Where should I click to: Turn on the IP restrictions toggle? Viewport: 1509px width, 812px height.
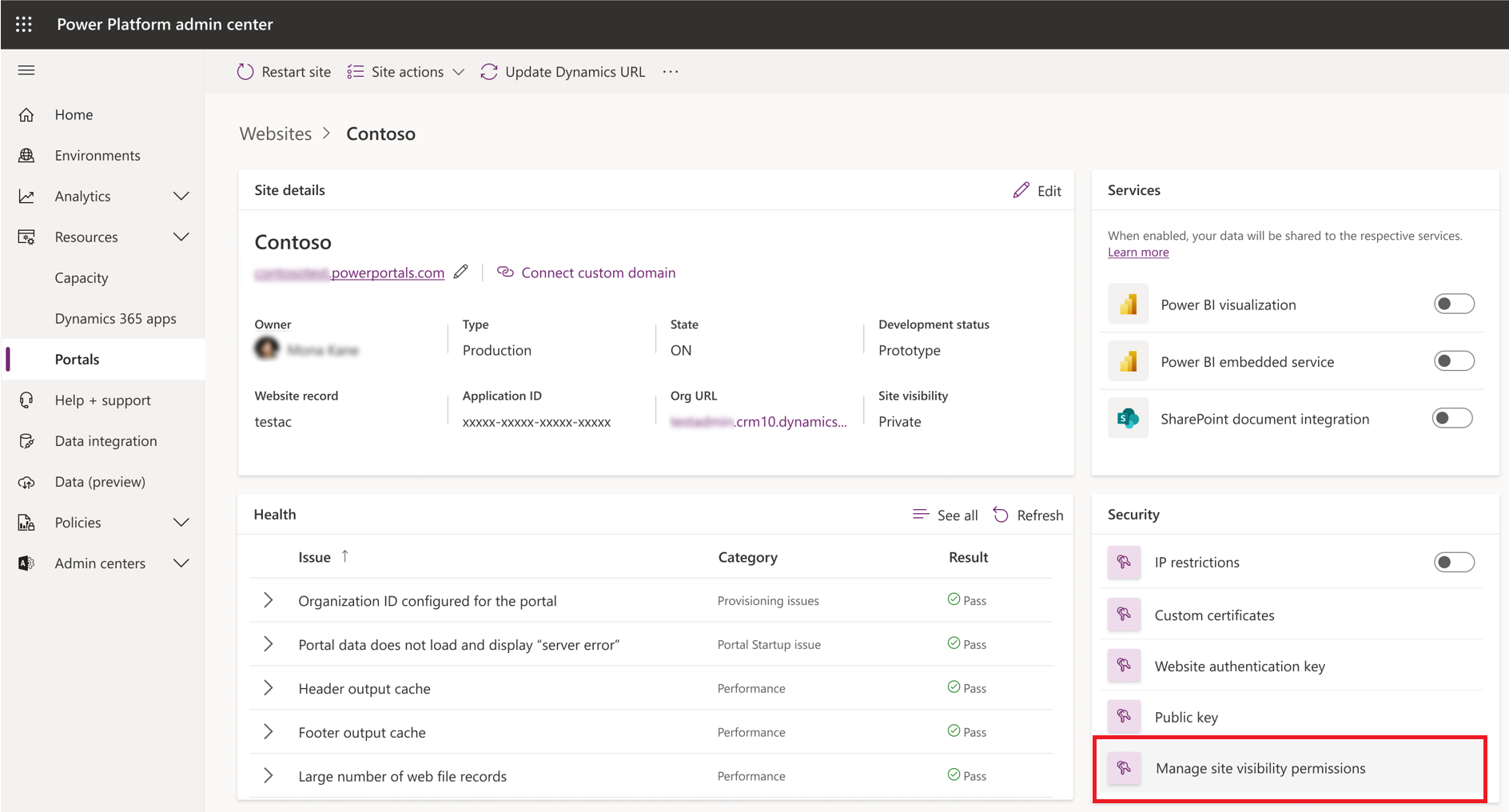point(1454,563)
